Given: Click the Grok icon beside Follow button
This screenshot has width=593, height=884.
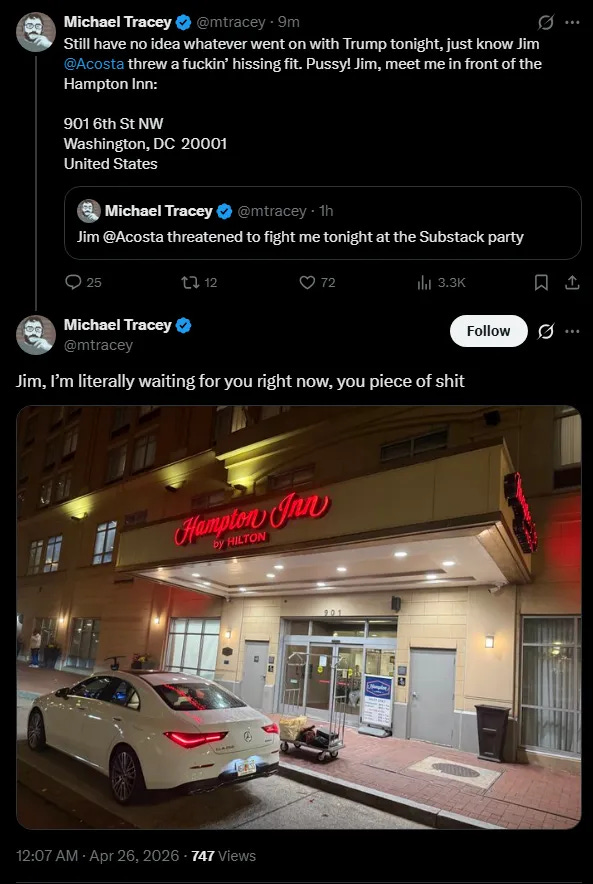Looking at the screenshot, I should [545, 332].
